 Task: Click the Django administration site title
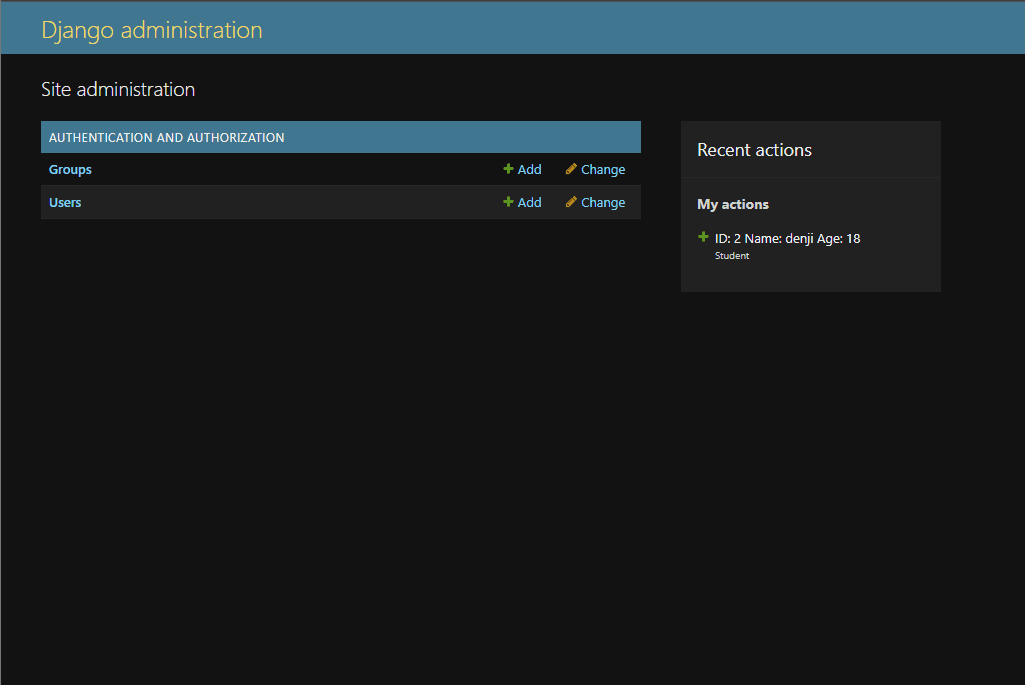coord(152,30)
